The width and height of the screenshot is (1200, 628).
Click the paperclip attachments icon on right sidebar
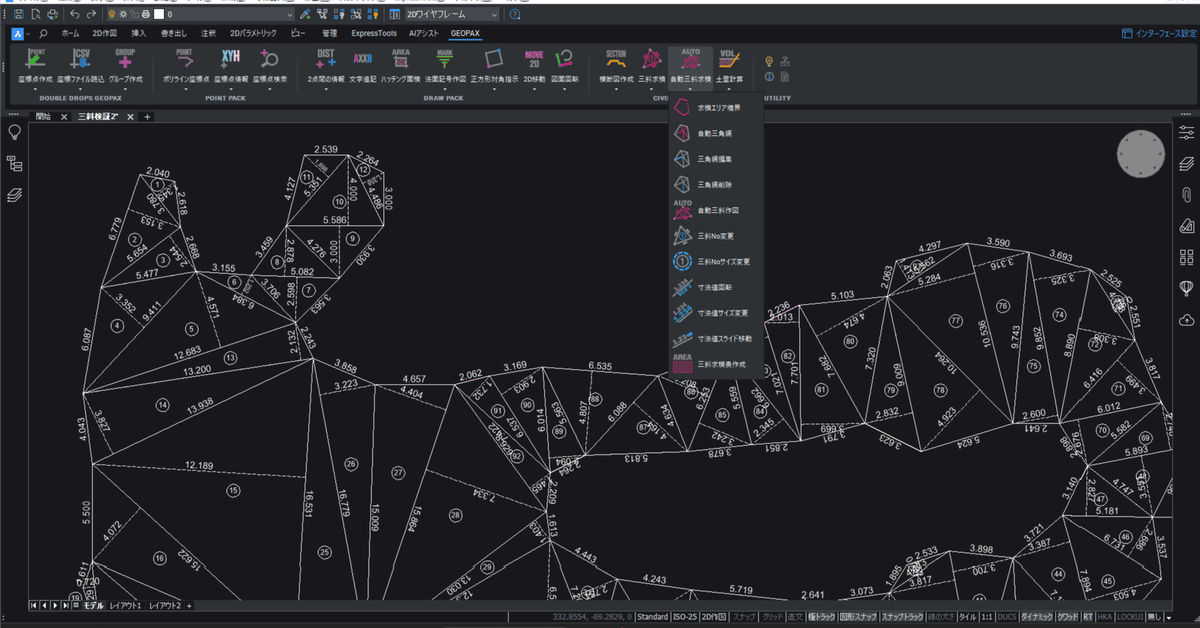[x=1186, y=194]
